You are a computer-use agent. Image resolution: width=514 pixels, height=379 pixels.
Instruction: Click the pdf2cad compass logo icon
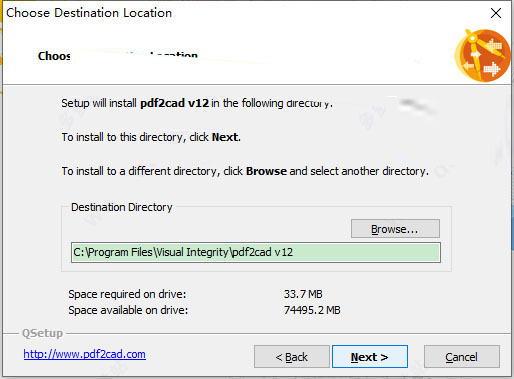482,55
